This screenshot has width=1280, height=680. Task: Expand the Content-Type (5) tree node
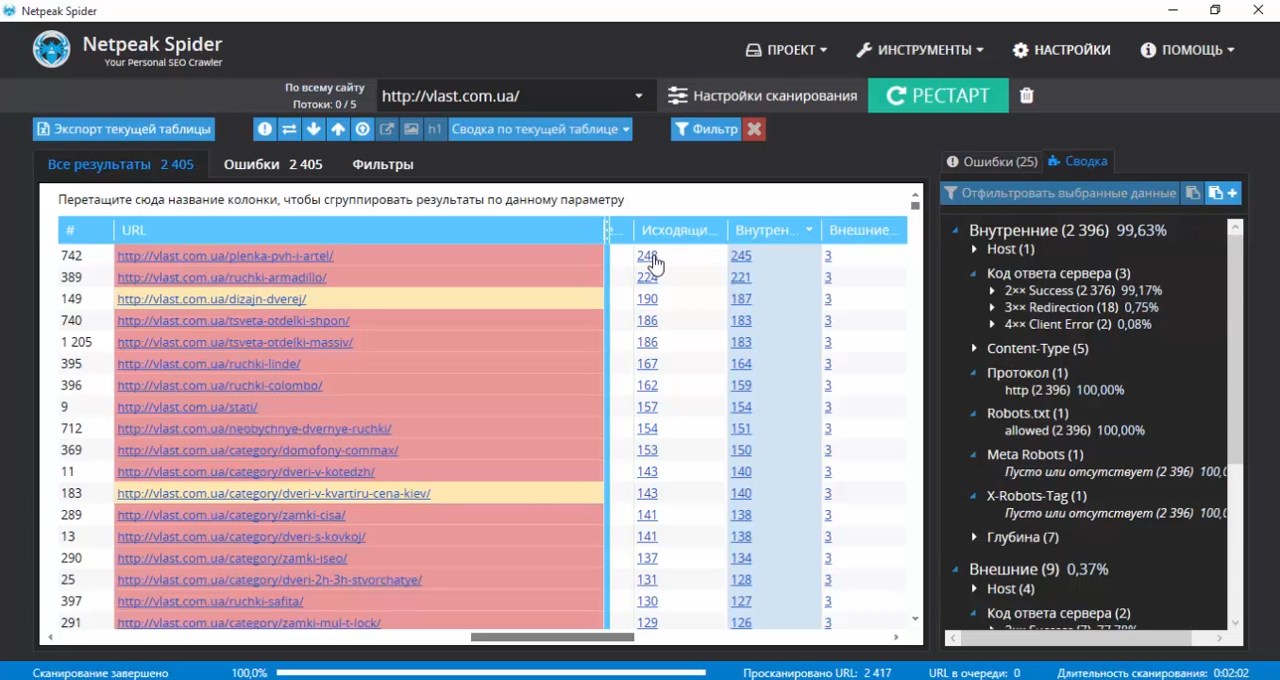coord(975,348)
